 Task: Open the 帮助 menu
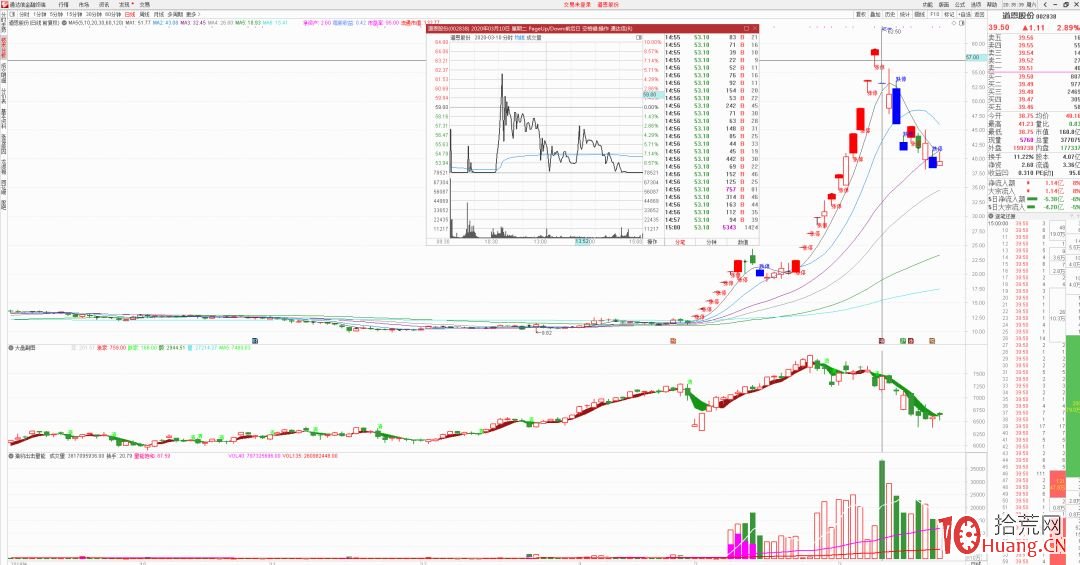click(x=991, y=5)
